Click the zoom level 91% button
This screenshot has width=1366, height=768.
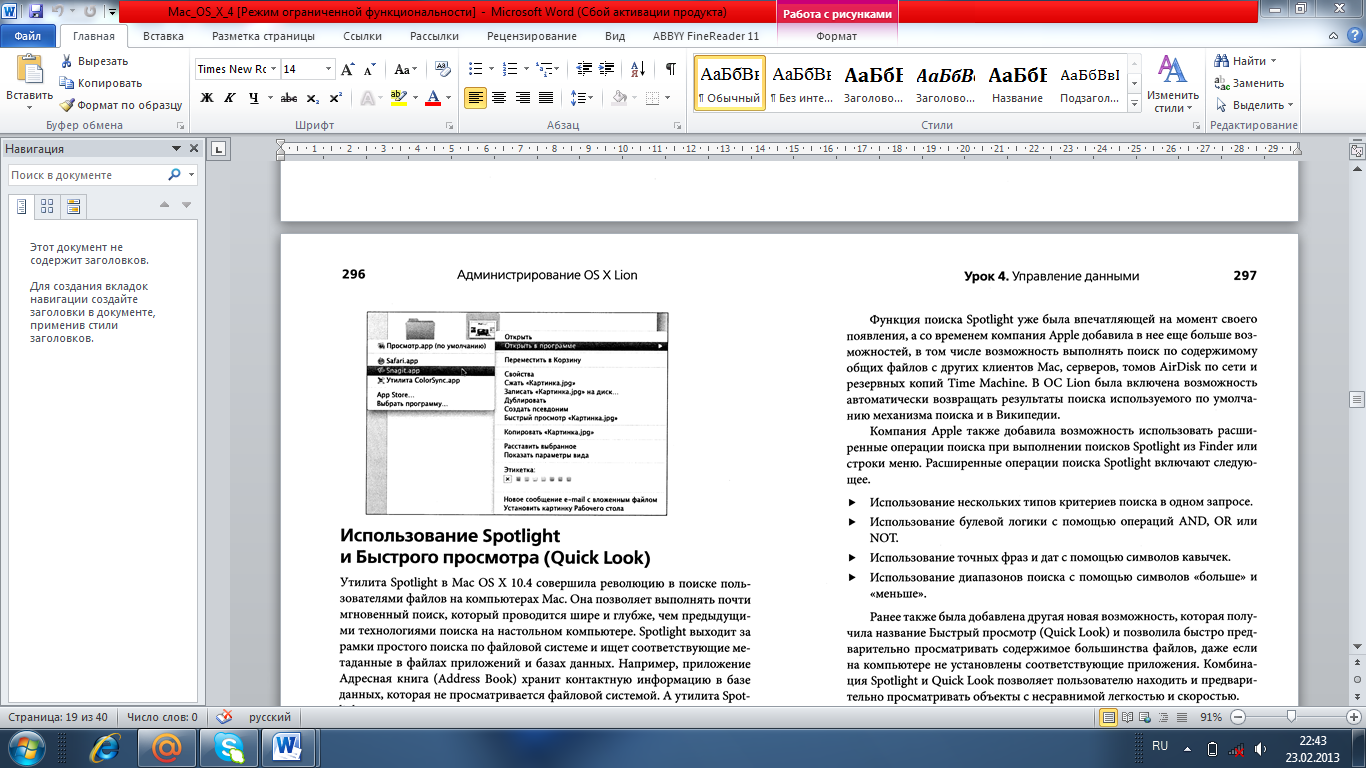pyautogui.click(x=1211, y=717)
